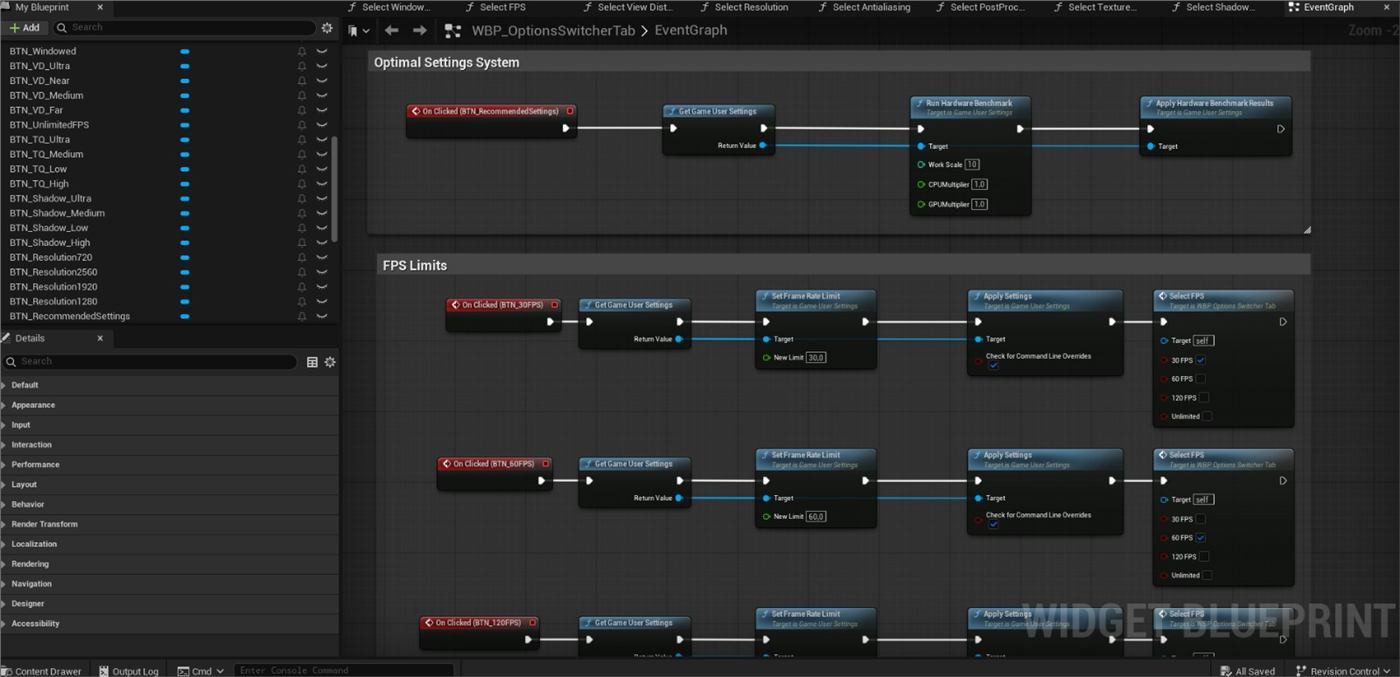Open the graph bookmarks dropdown icon
Image resolution: width=1400 pixels, height=677 pixels.
(x=357, y=31)
